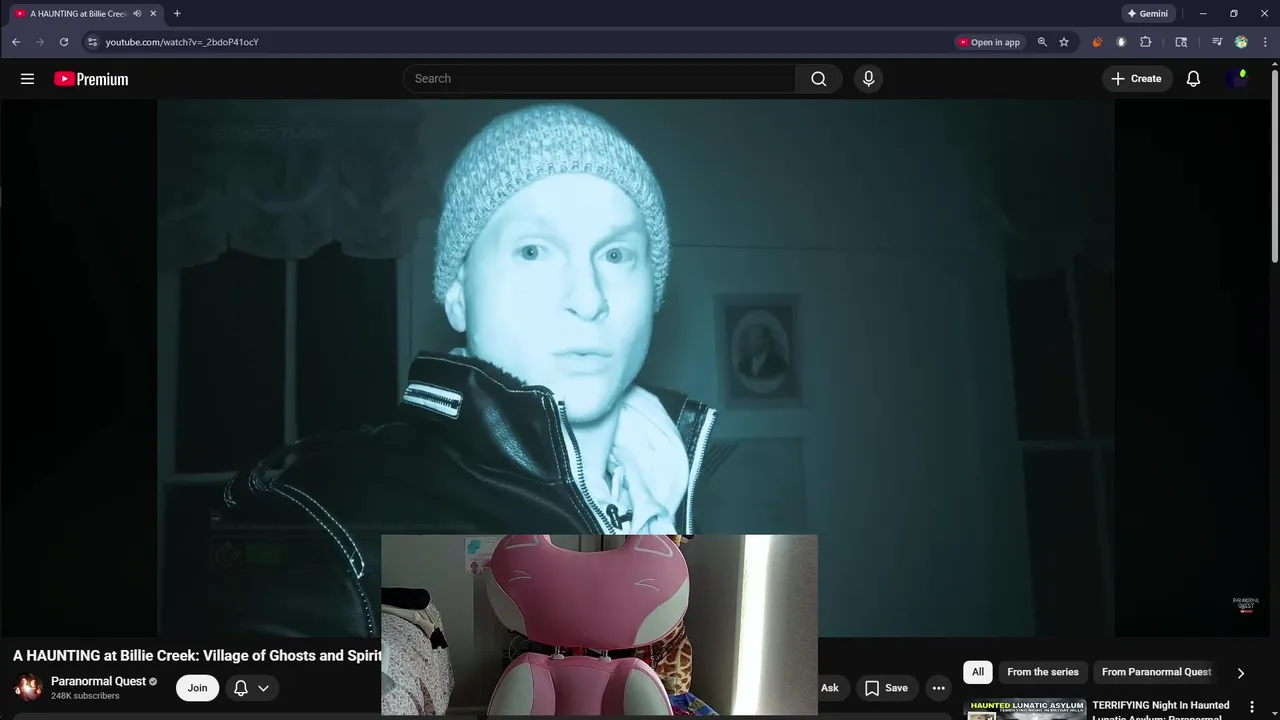Image resolution: width=1280 pixels, height=720 pixels.
Task: Expand notification preferences dropdown for channel
Action: pyautogui.click(x=264, y=688)
